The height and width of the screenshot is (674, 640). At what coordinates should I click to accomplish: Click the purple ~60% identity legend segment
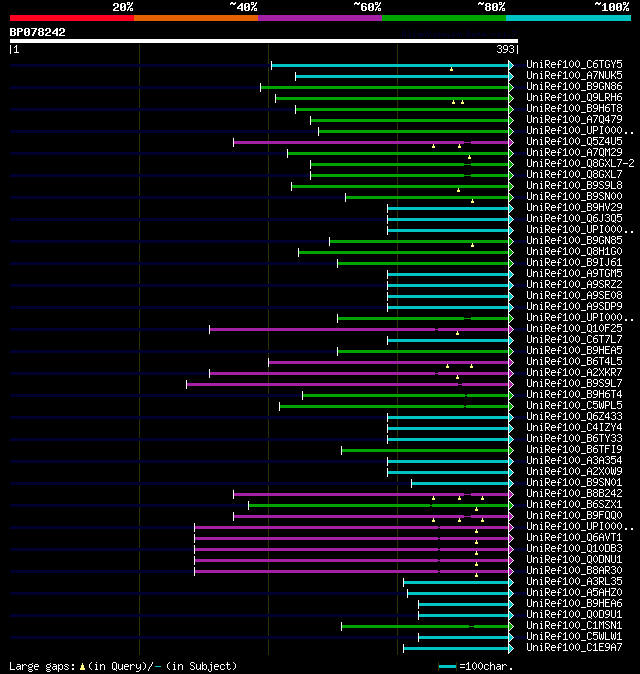pos(320,18)
